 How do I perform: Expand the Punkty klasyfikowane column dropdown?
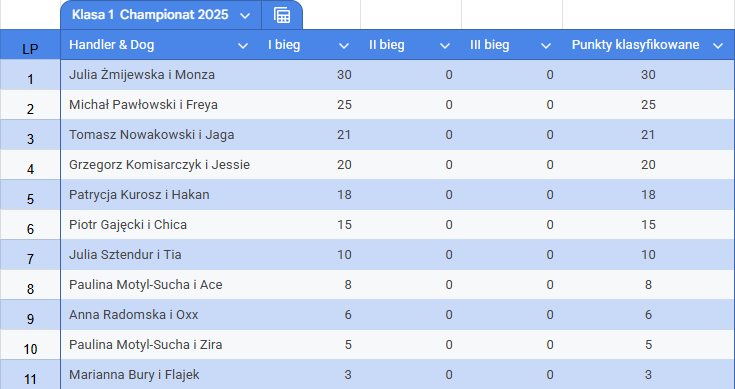[x=718, y=46]
